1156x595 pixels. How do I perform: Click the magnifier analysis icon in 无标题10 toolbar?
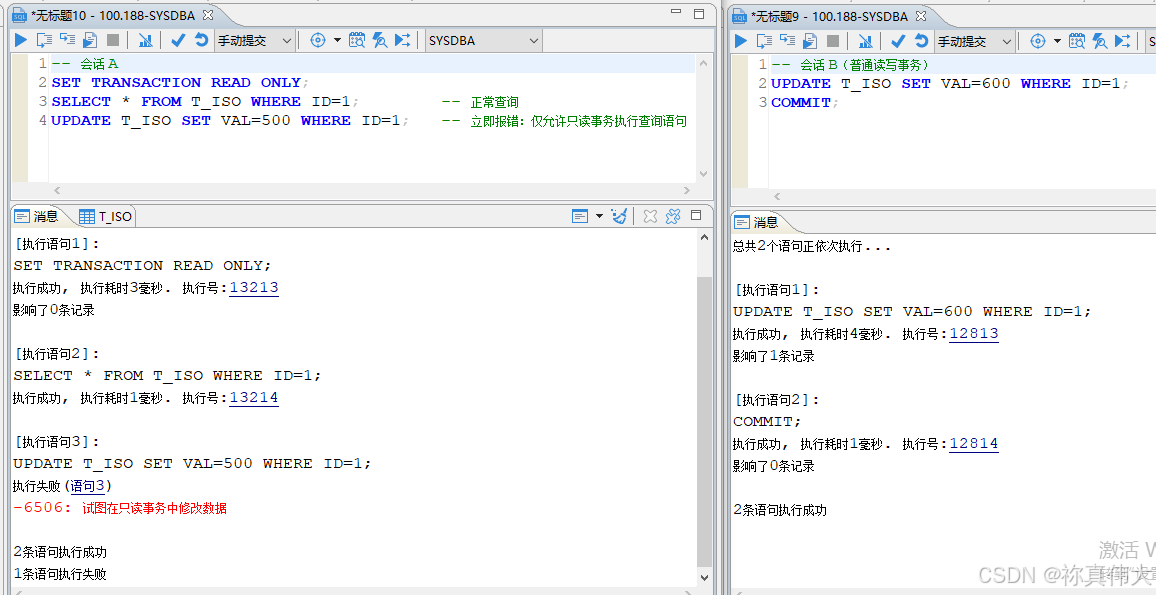click(x=380, y=41)
